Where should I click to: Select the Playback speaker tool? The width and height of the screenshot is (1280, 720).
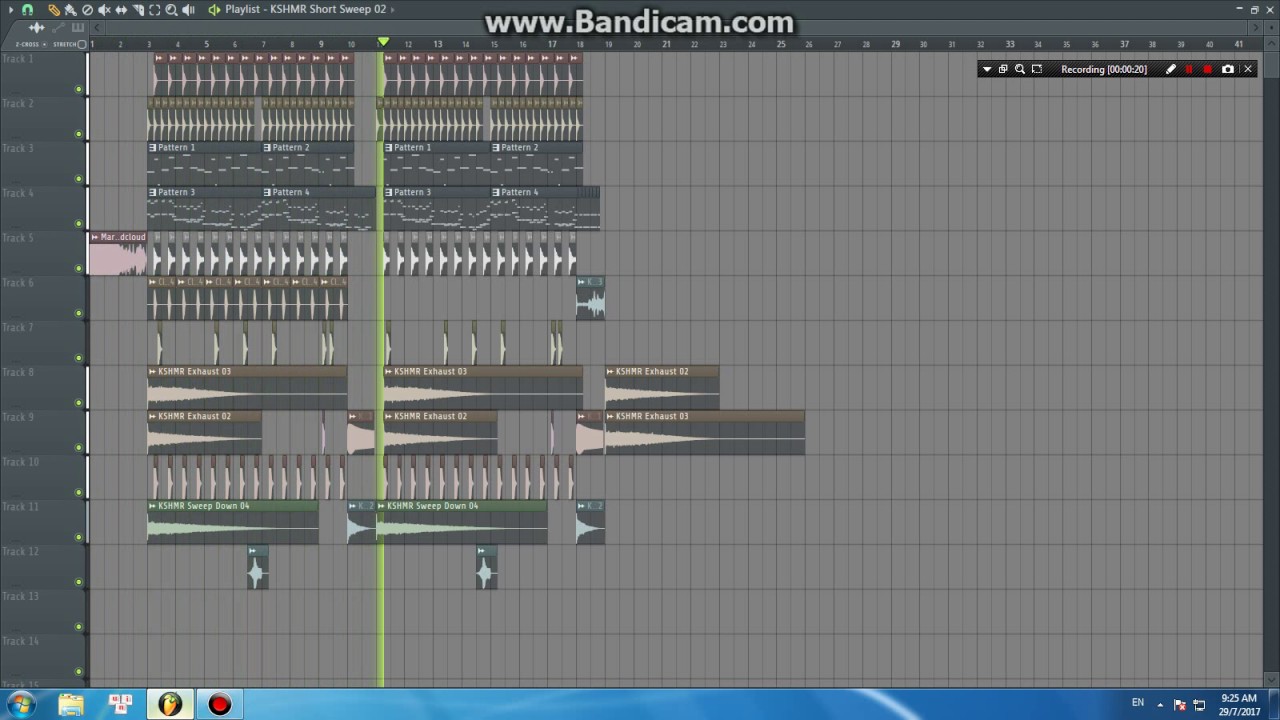click(x=188, y=10)
